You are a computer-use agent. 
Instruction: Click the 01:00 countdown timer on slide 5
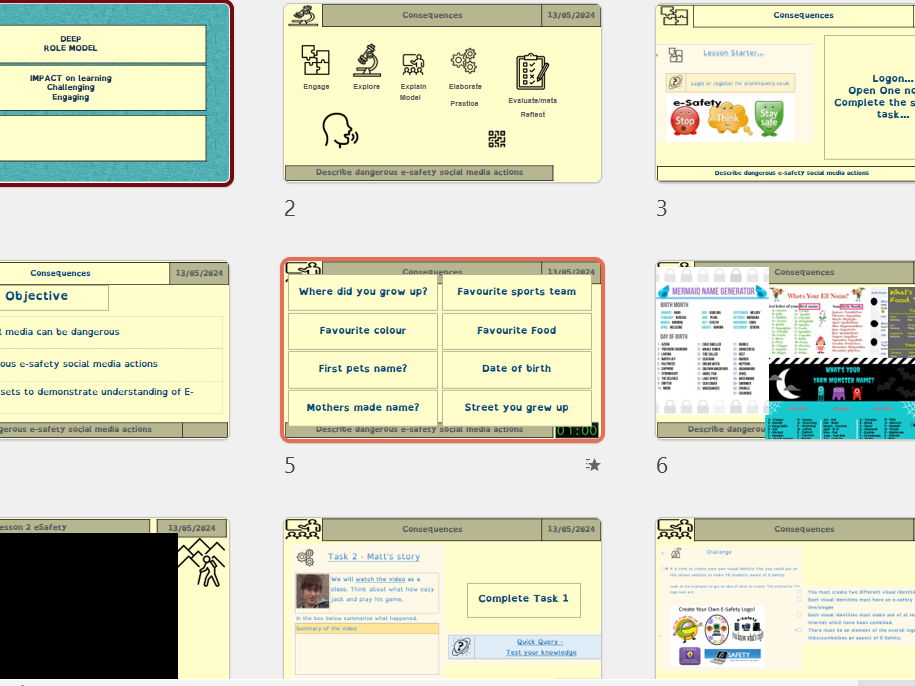(x=577, y=429)
